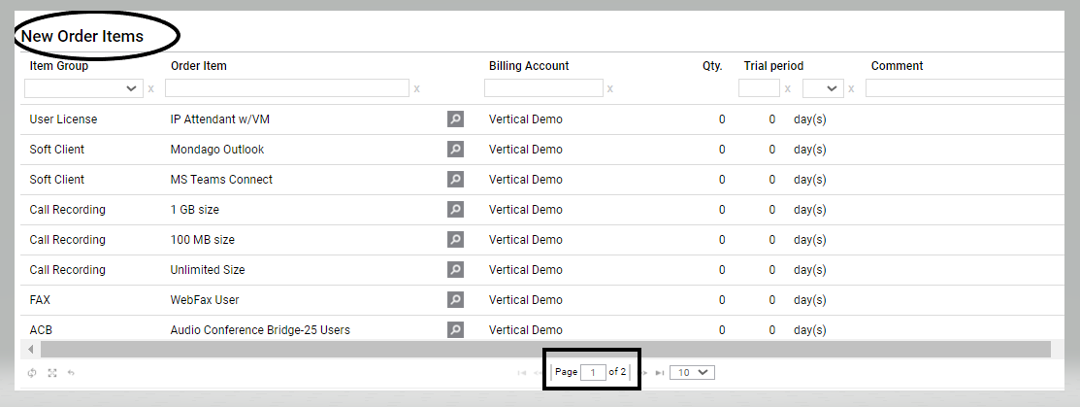The width and height of the screenshot is (1080, 408).
Task: Click the refresh grid icon at bottom left
Action: pos(32,373)
